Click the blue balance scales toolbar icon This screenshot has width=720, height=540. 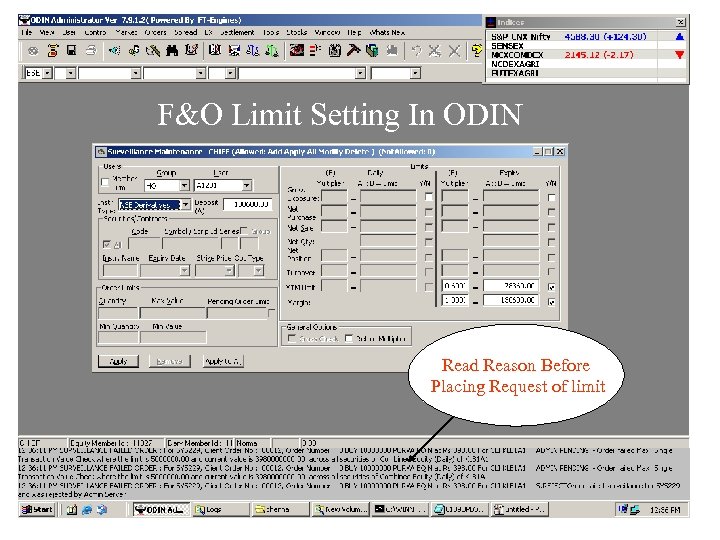pyautogui.click(x=253, y=50)
